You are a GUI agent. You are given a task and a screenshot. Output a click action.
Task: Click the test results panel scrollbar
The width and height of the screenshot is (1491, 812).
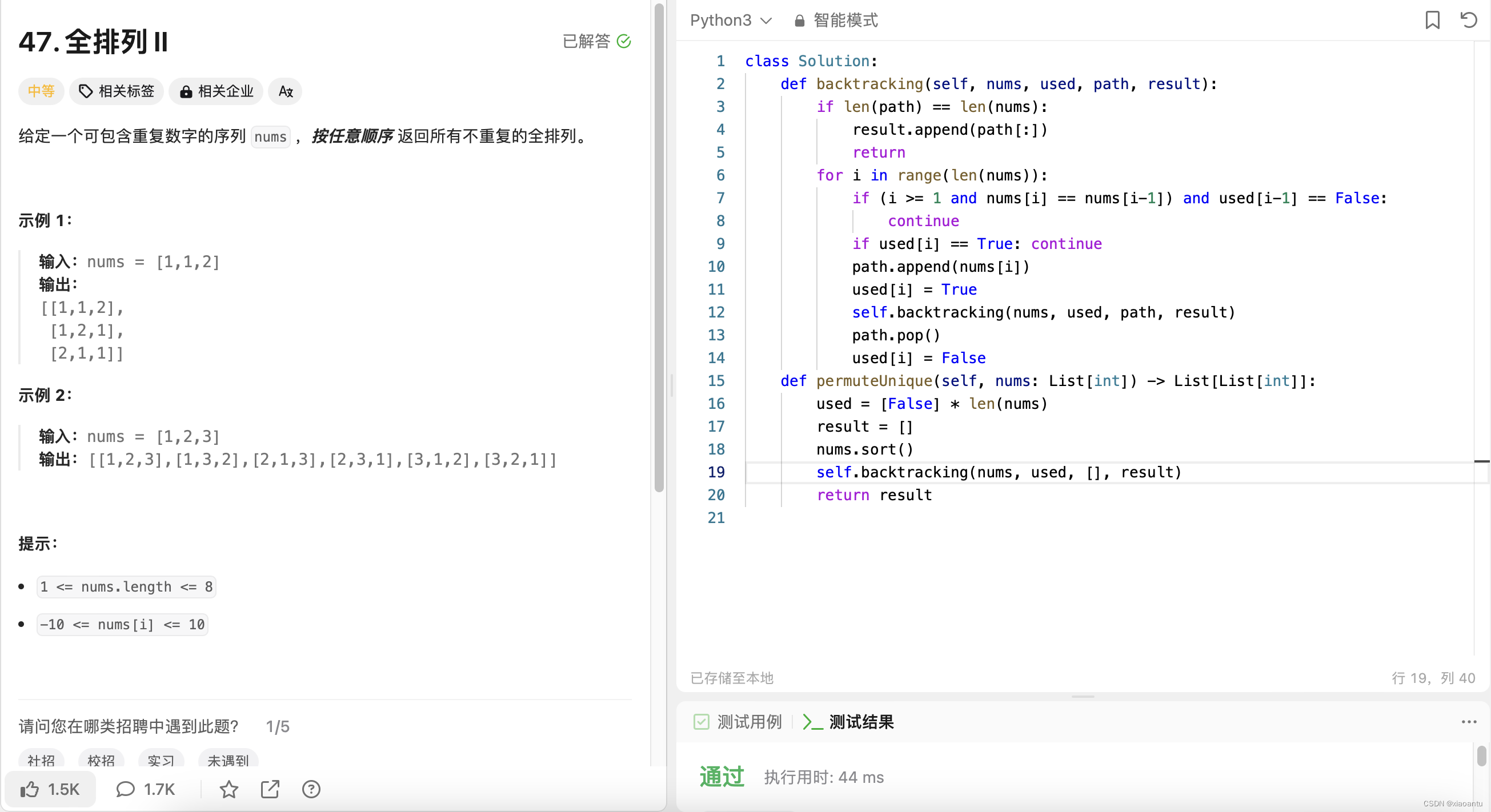point(1481,757)
